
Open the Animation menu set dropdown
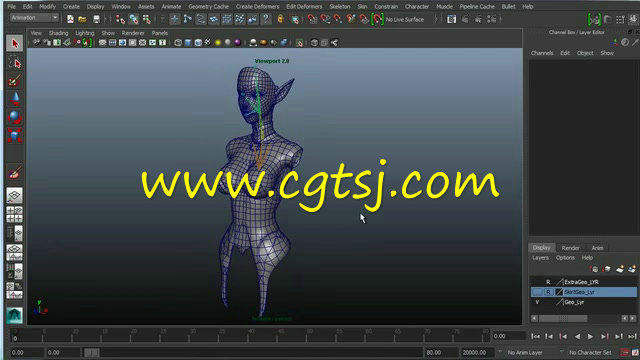(34, 18)
